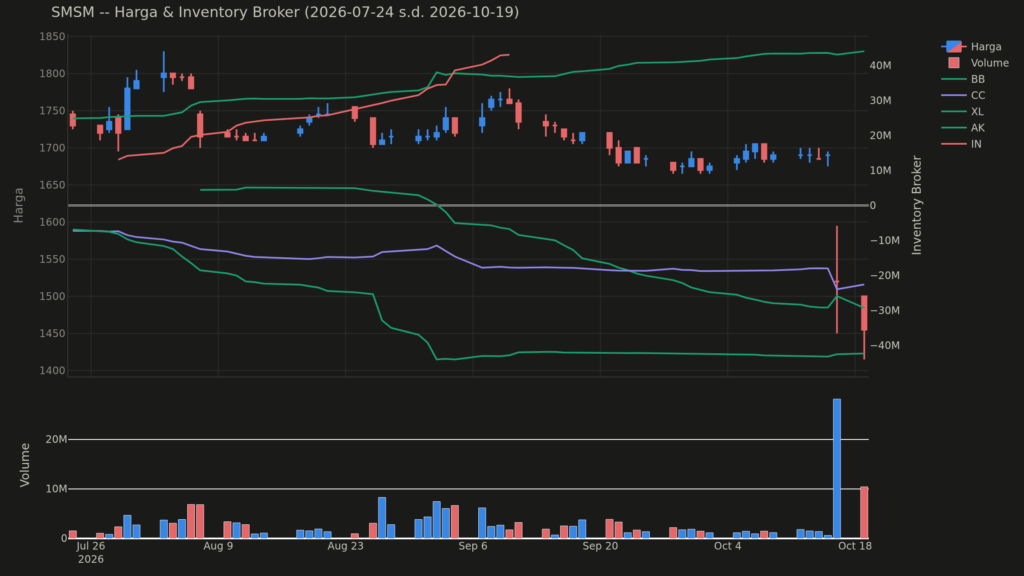1024x576 pixels.
Task: Click the 1550 price axis tick
Action: click(52, 259)
